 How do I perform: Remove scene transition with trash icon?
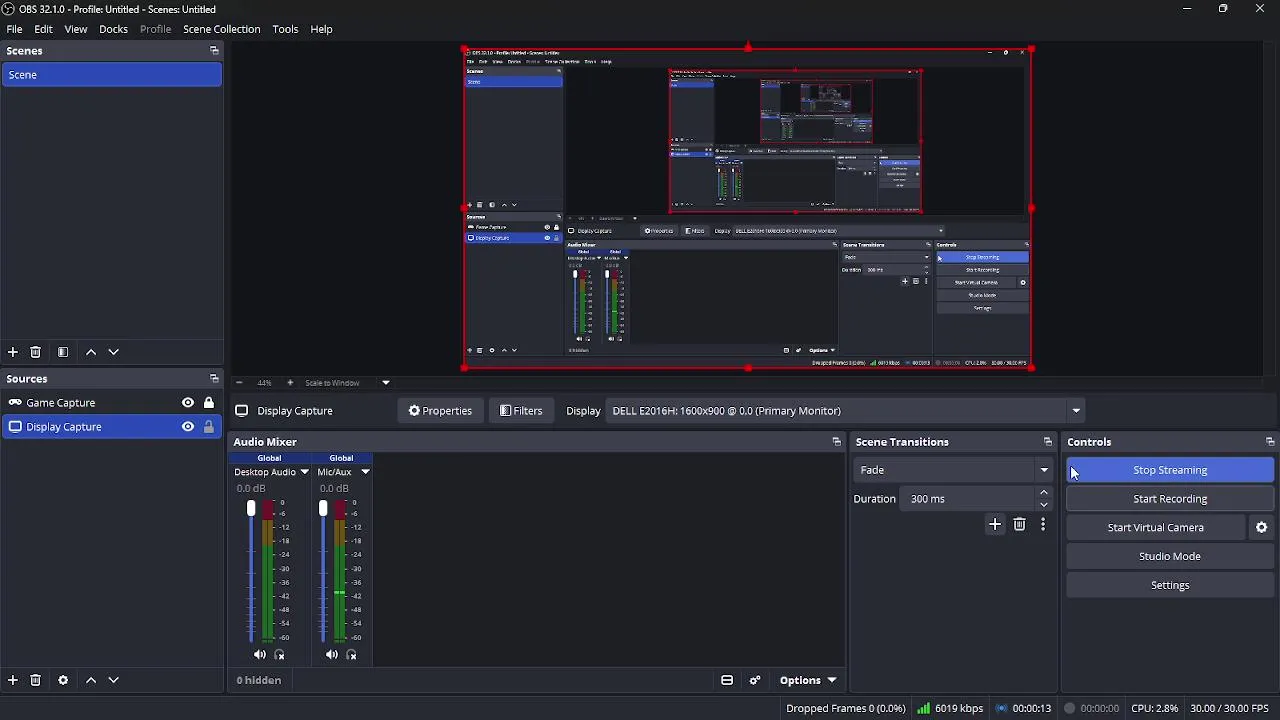click(1020, 525)
